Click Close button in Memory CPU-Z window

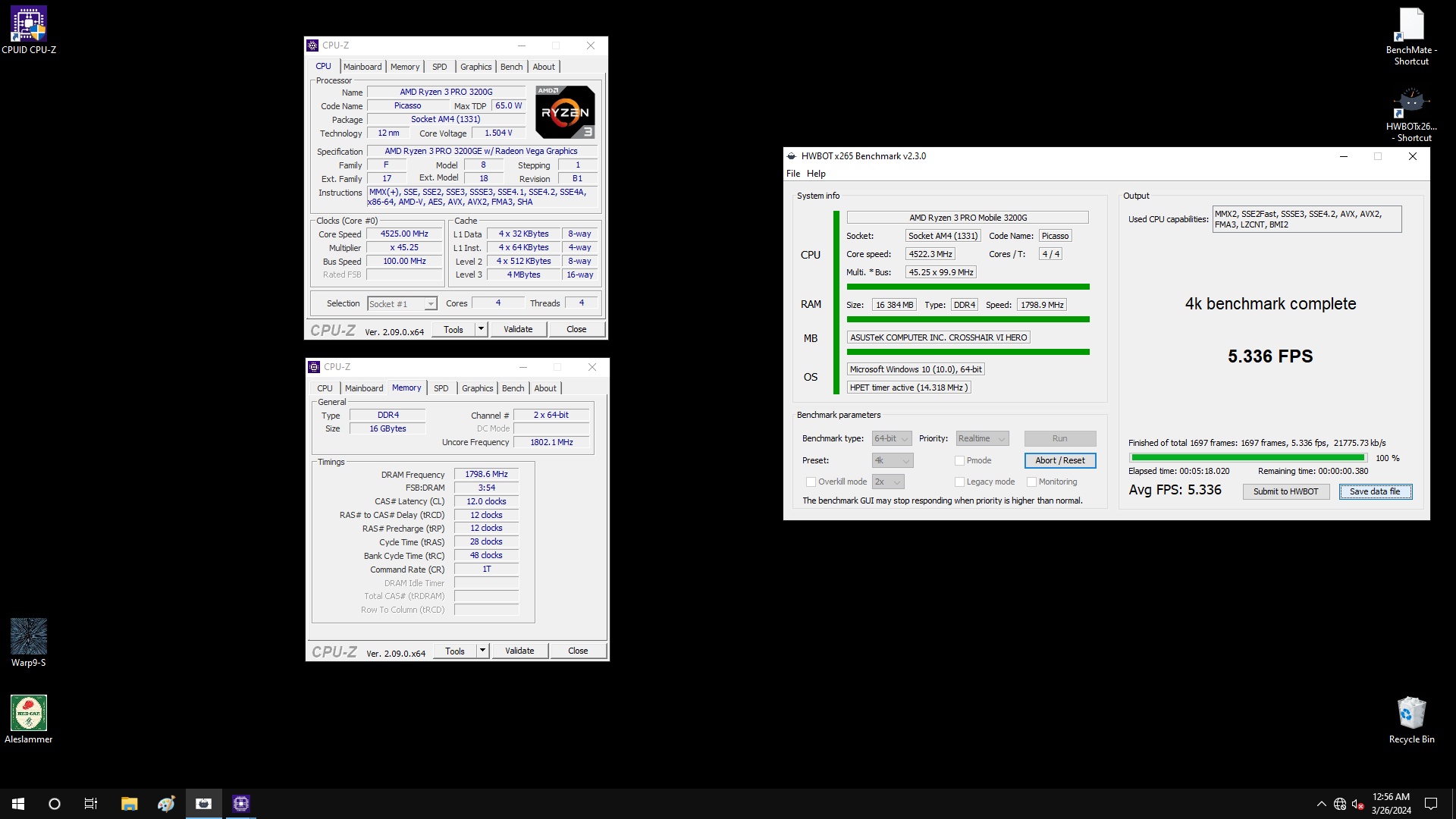pyautogui.click(x=578, y=651)
